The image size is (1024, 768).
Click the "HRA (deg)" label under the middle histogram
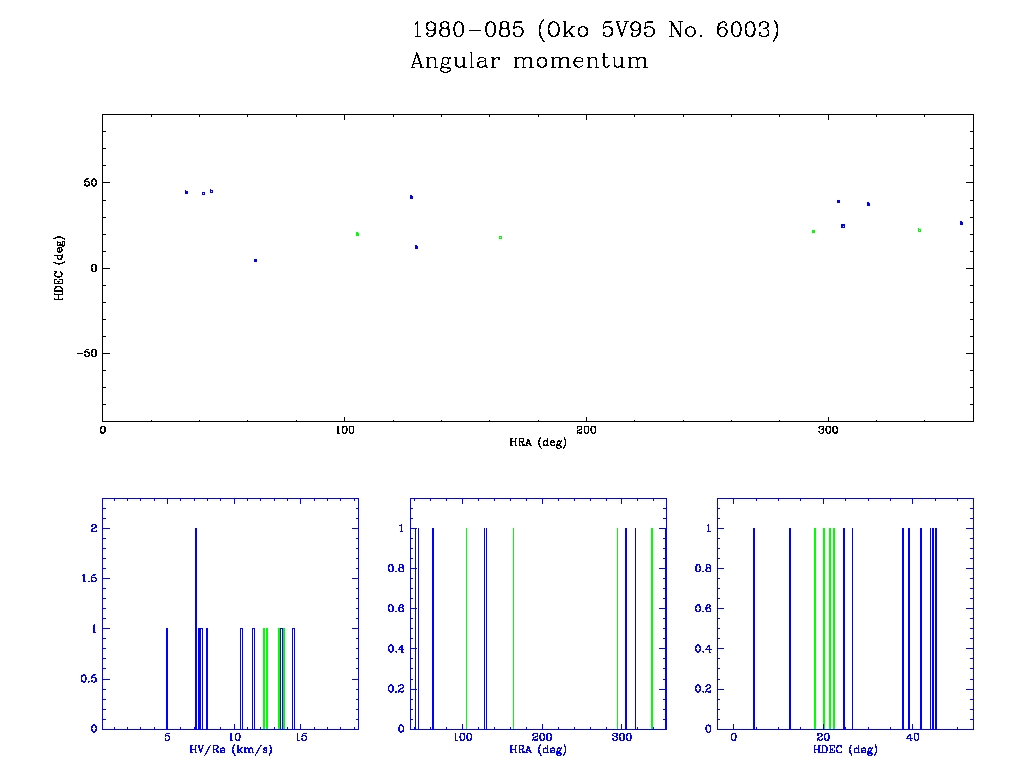537,749
